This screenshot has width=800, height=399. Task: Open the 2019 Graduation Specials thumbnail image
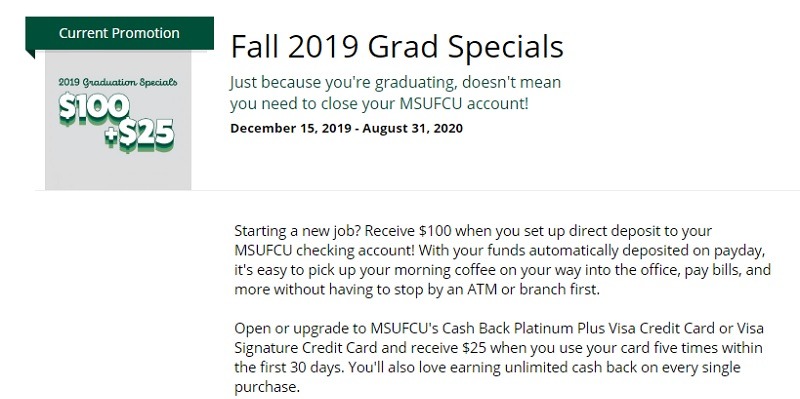(x=118, y=120)
